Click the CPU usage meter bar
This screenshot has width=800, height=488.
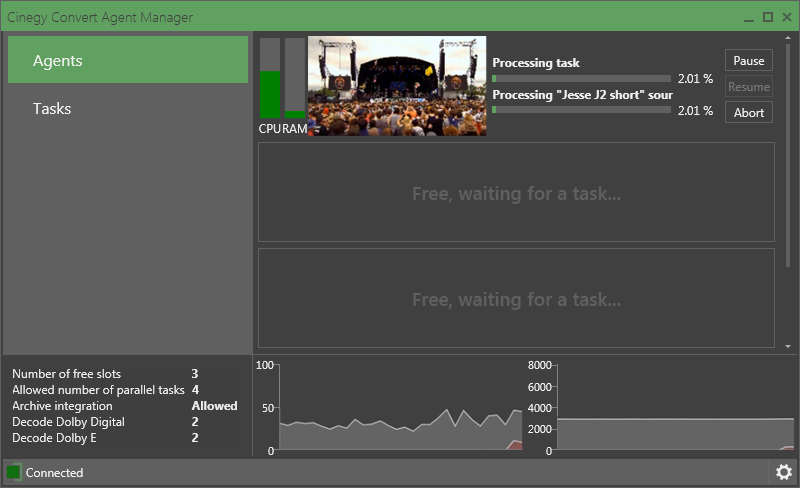coord(270,78)
